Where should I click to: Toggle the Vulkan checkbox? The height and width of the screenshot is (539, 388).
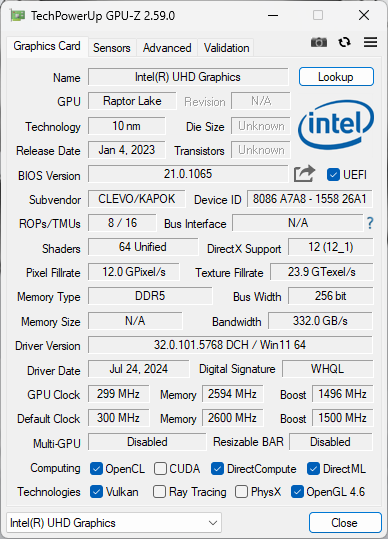point(96,492)
